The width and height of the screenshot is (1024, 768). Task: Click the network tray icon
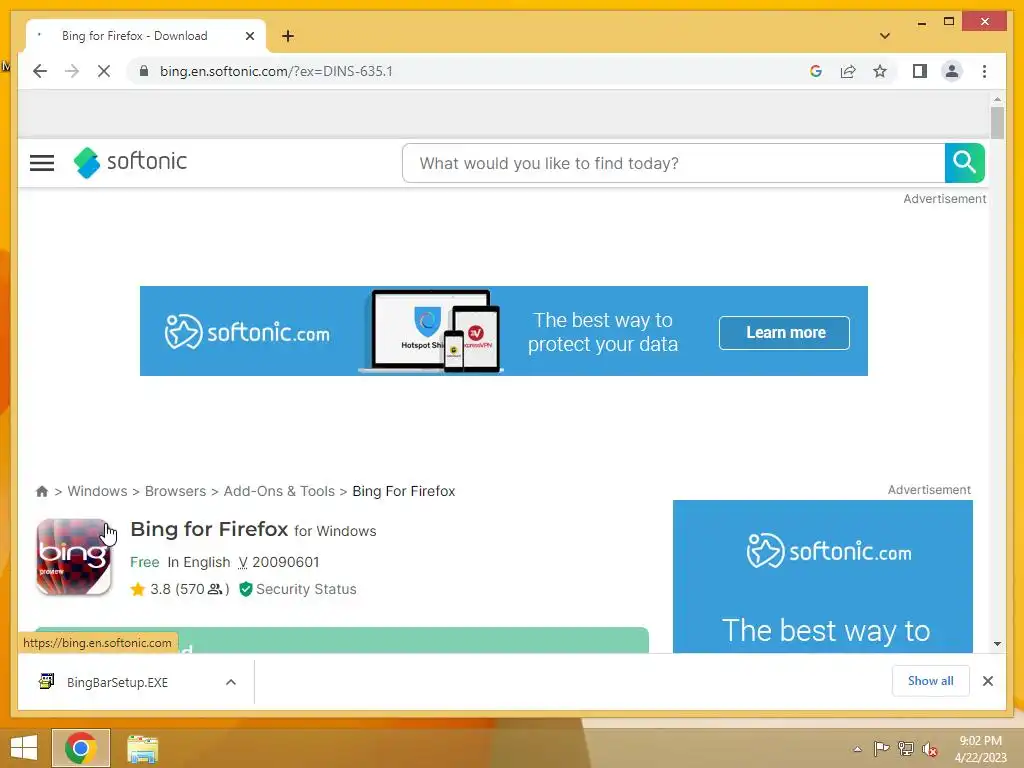click(906, 749)
